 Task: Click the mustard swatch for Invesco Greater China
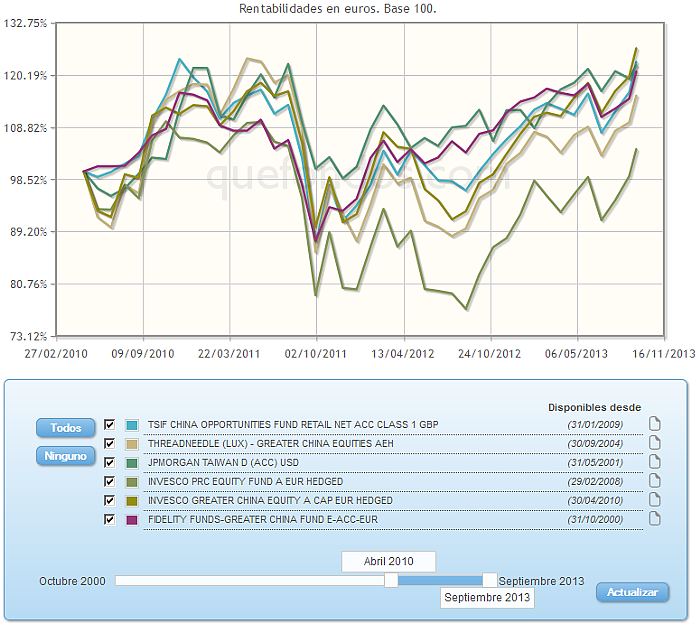click(132, 501)
